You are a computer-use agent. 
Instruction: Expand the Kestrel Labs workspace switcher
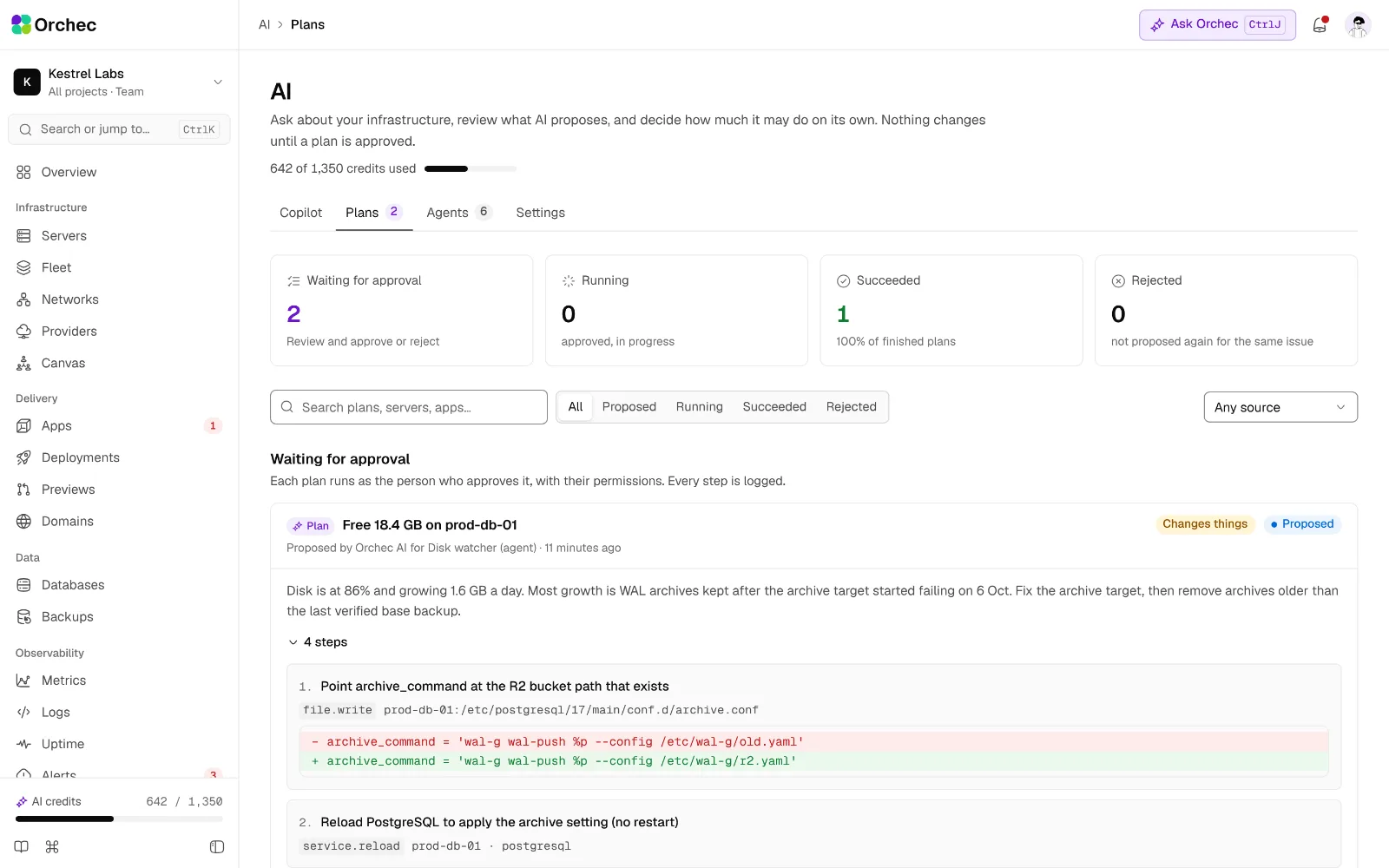point(119,82)
